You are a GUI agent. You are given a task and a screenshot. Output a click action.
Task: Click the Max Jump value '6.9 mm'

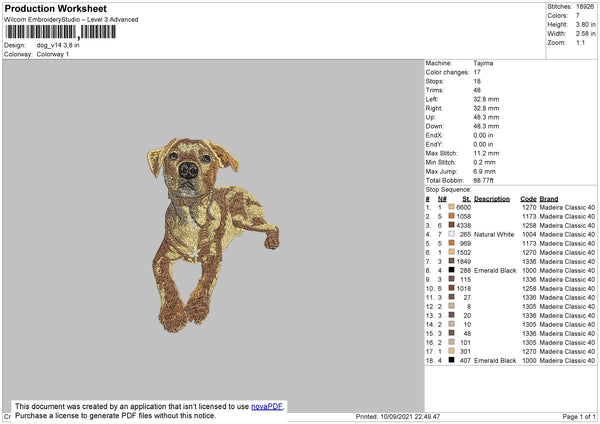(484, 171)
